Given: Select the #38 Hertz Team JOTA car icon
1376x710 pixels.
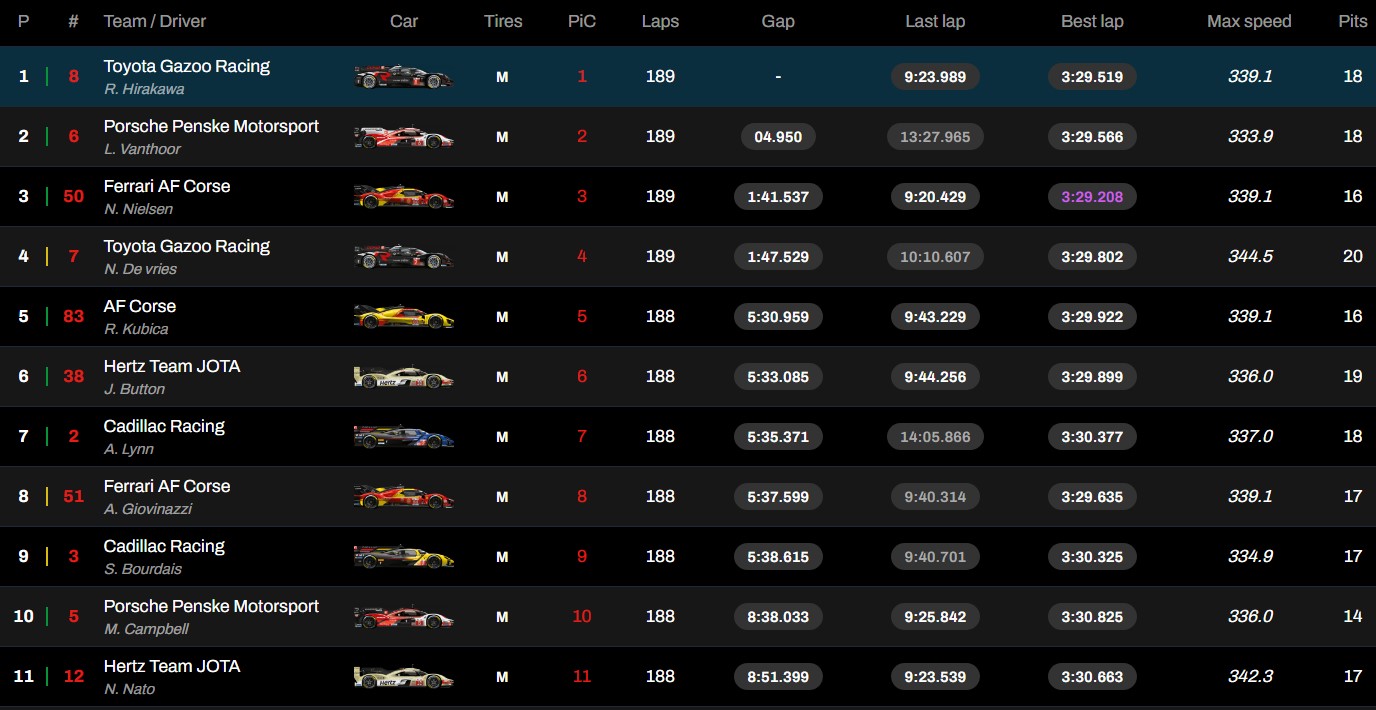Looking at the screenshot, I should click(x=403, y=377).
